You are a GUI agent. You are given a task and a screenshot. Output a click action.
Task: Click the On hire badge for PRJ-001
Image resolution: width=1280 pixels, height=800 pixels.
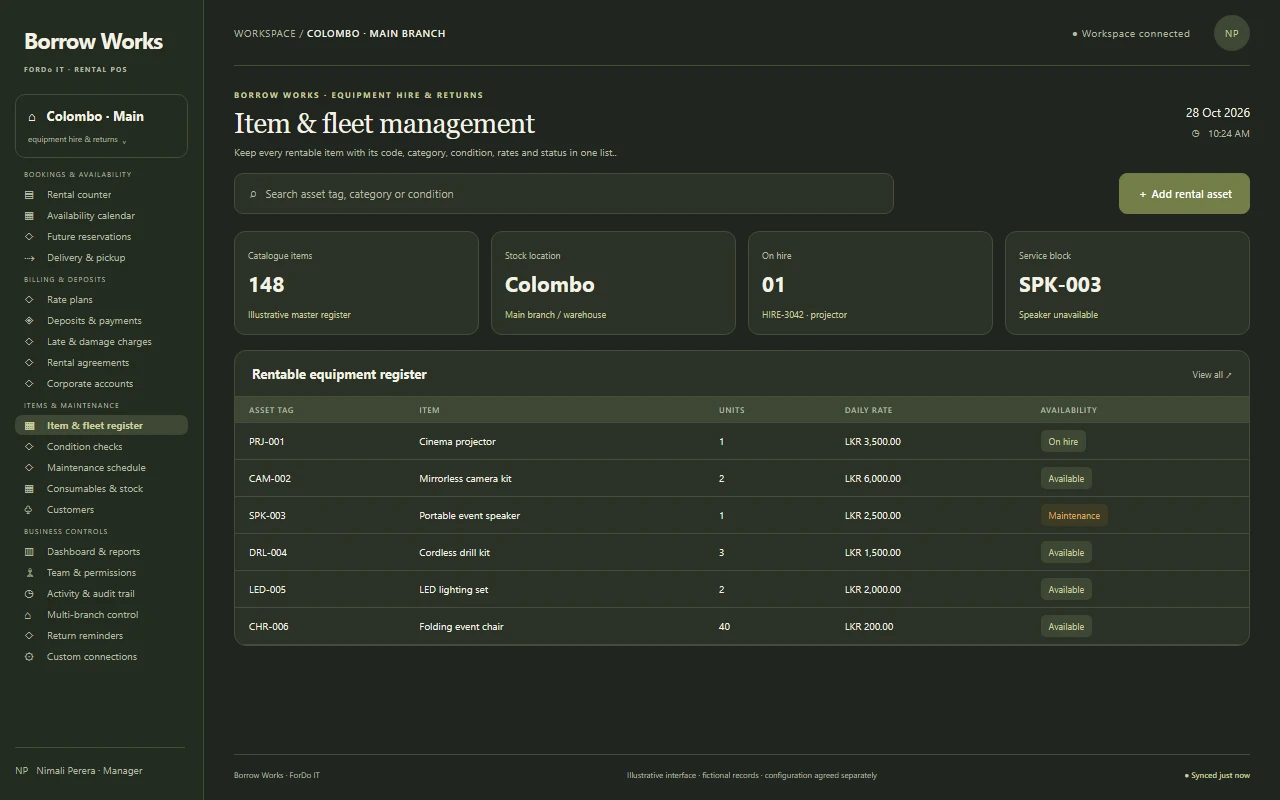(x=1063, y=442)
